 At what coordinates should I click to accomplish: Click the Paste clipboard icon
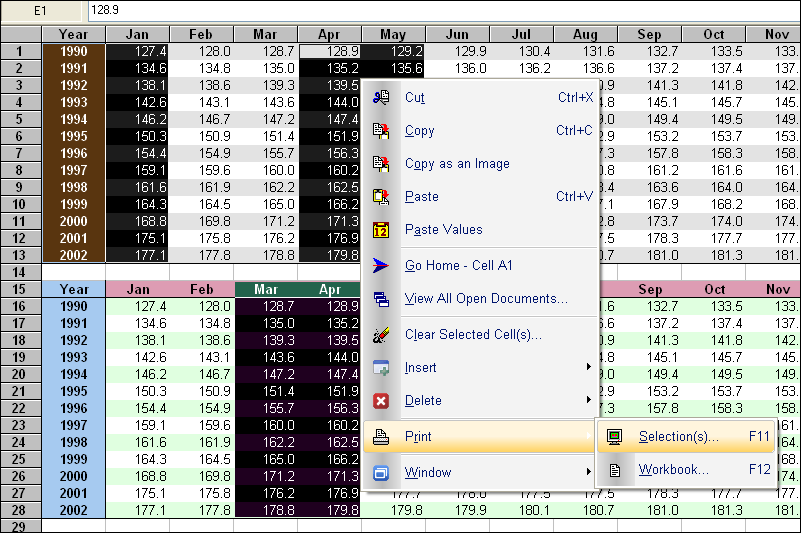click(x=381, y=197)
